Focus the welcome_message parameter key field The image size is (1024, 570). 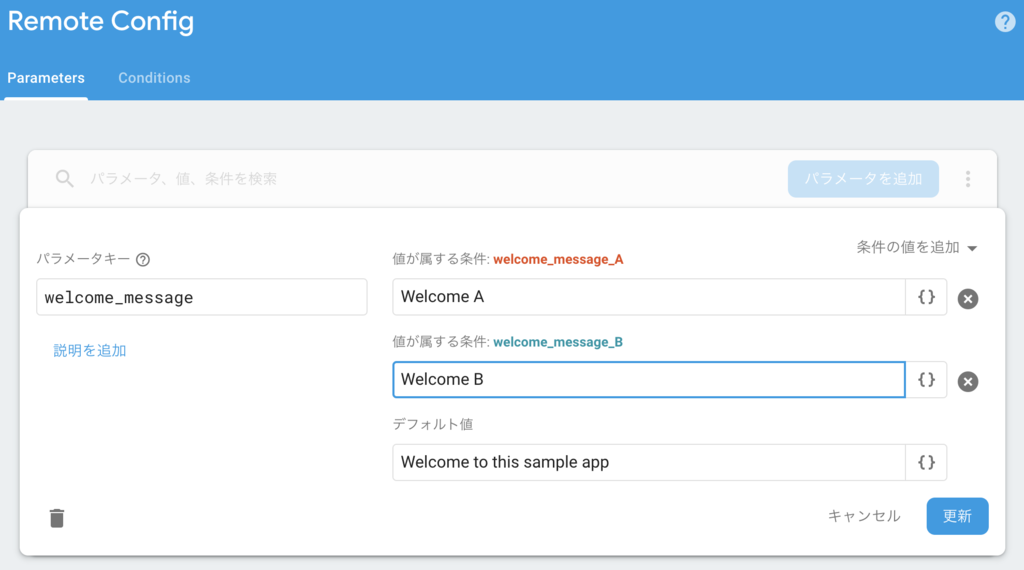202,297
